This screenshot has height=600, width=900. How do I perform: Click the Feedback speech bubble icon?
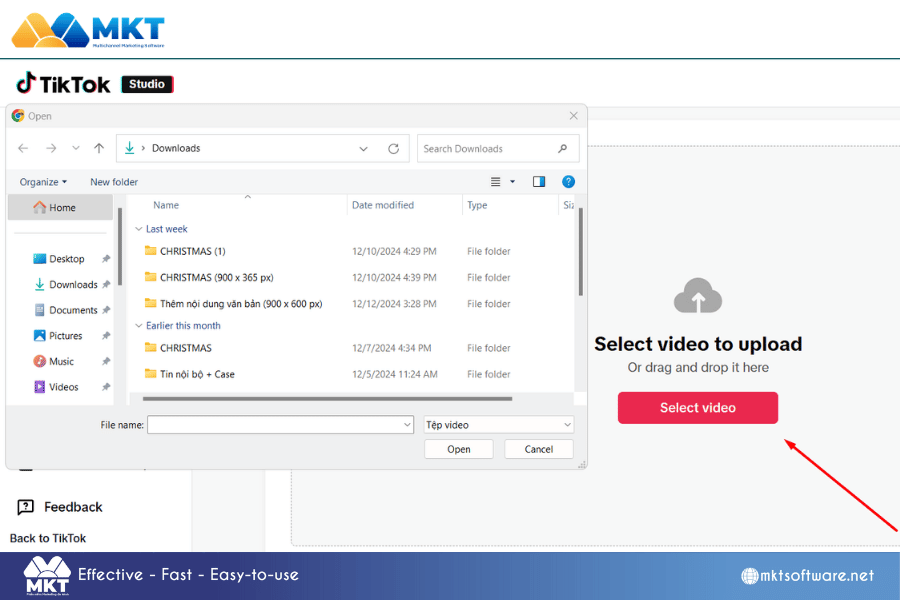pos(25,507)
